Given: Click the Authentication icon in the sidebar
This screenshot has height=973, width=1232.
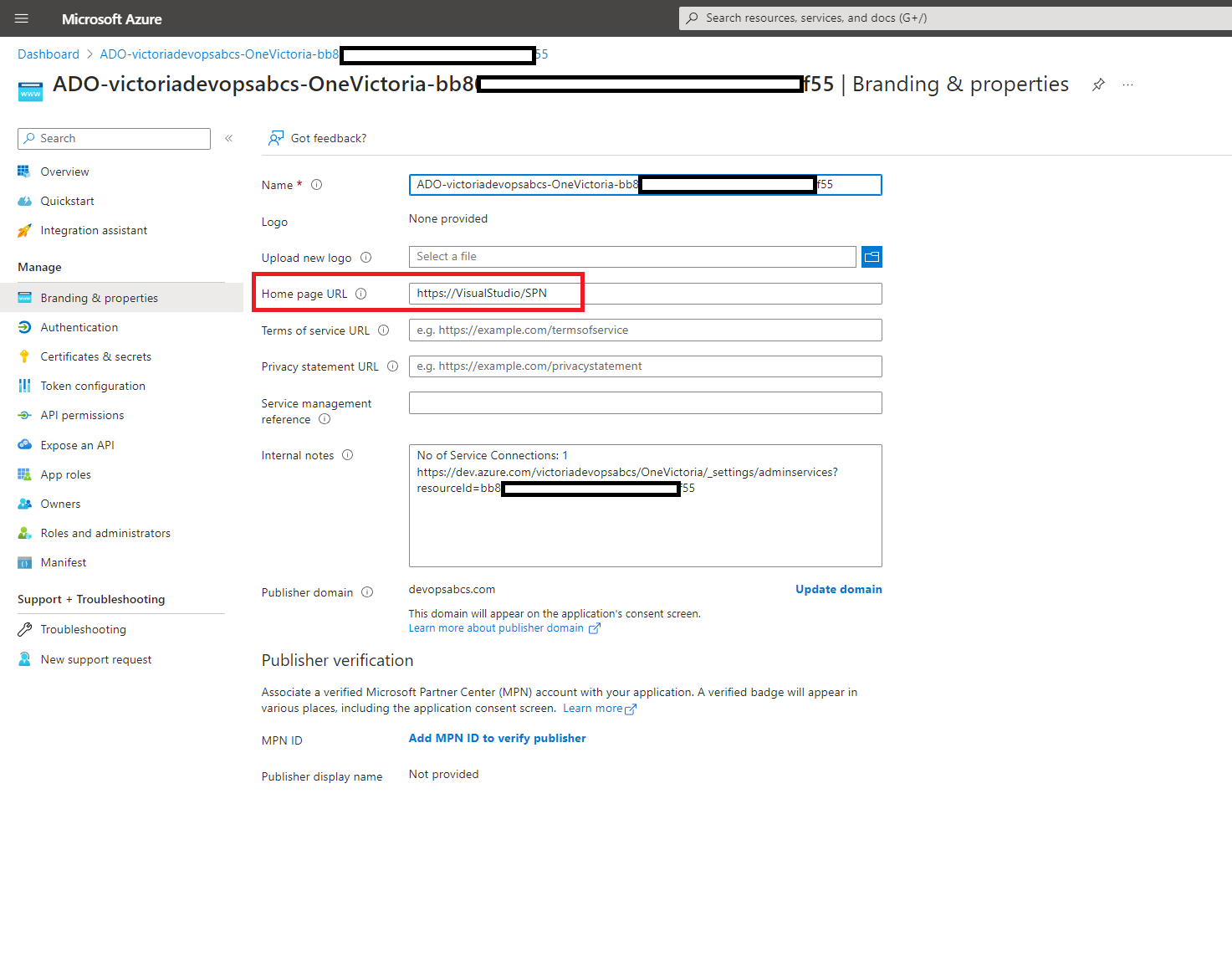Looking at the screenshot, I should [x=24, y=327].
